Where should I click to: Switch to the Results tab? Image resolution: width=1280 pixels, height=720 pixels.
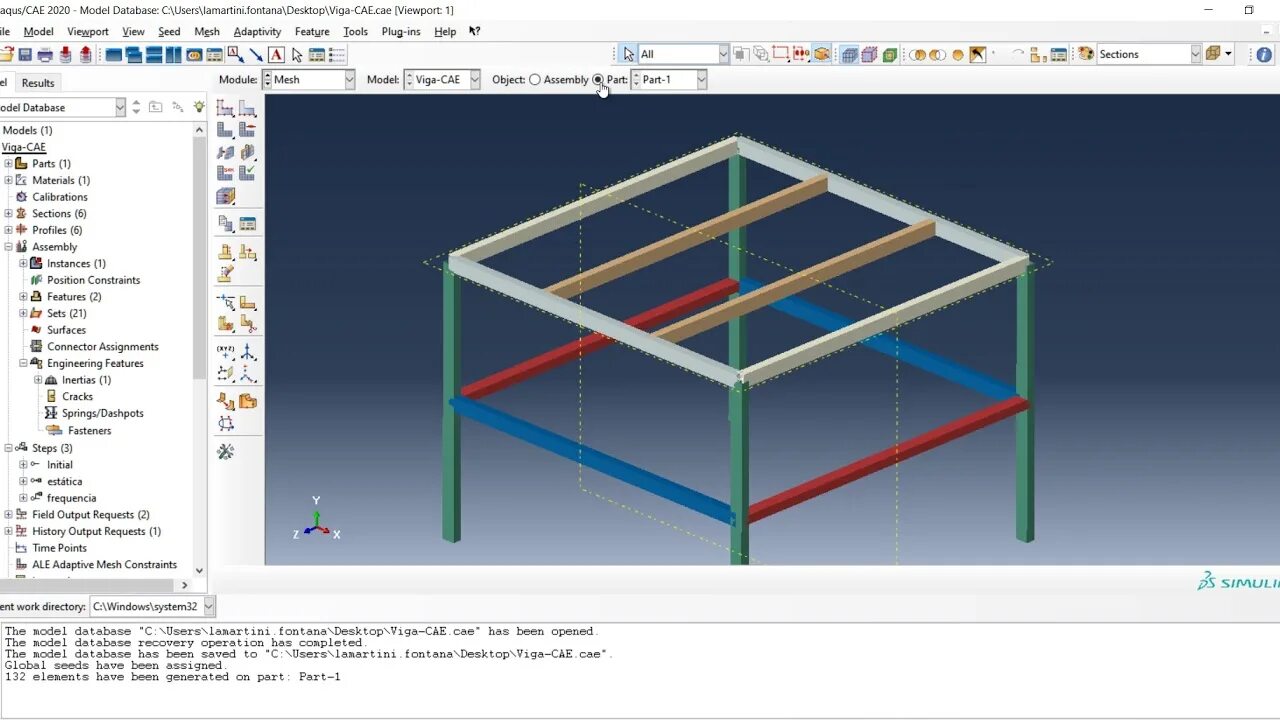pyautogui.click(x=38, y=83)
